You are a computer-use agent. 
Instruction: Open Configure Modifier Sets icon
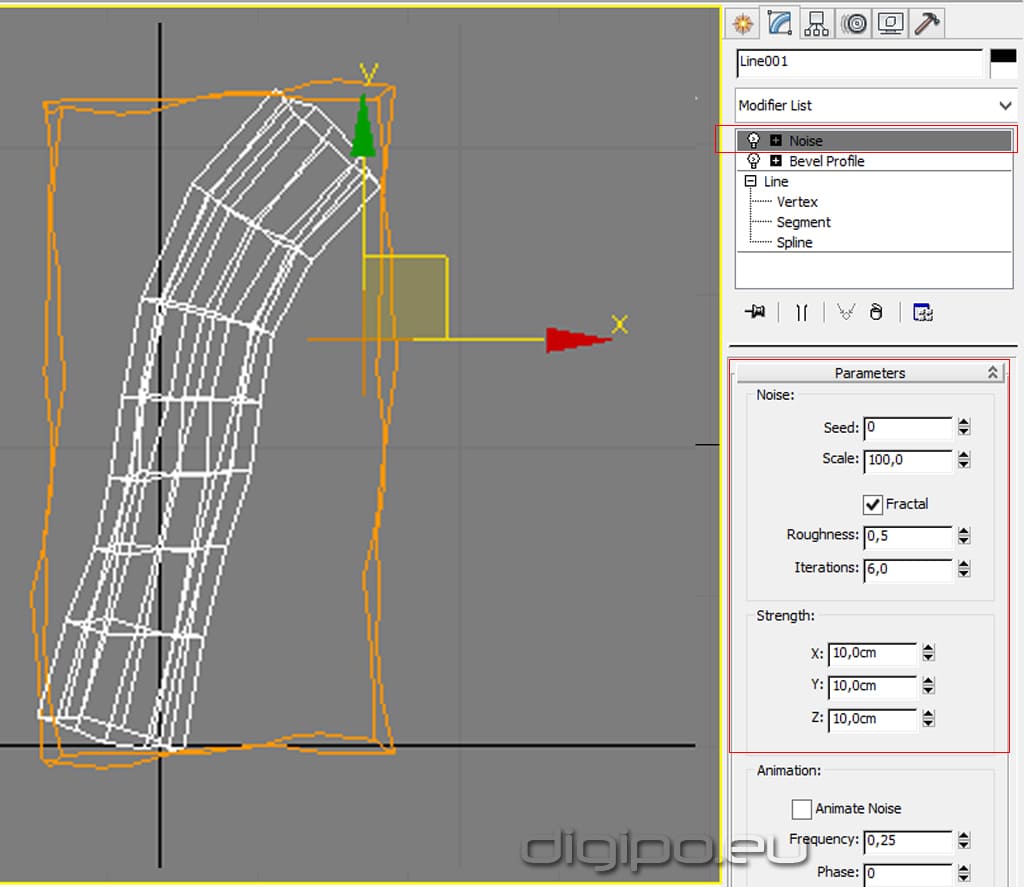(923, 312)
